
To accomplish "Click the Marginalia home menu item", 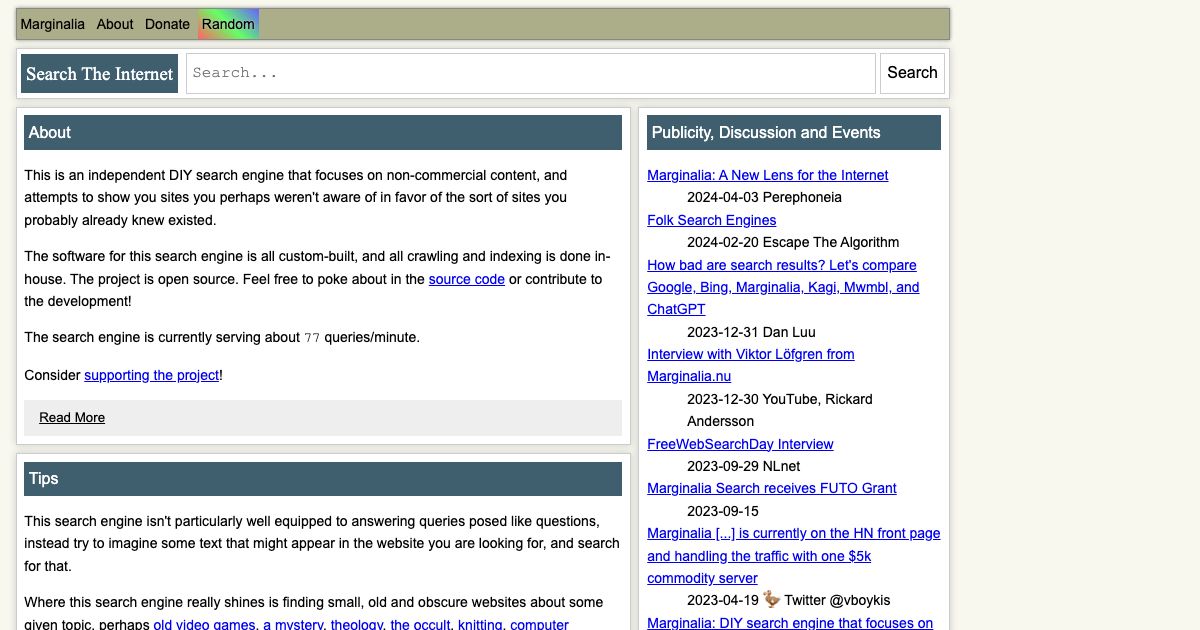I will (x=52, y=24).
